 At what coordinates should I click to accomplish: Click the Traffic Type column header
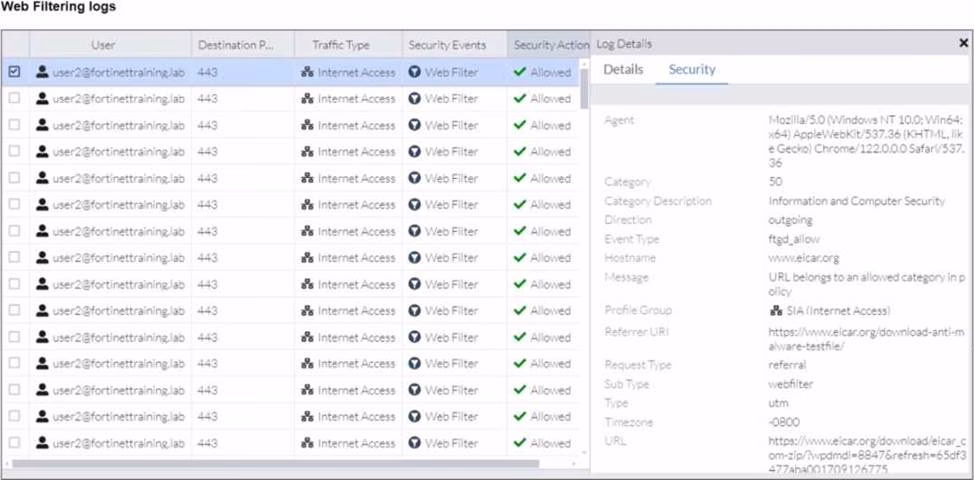pos(341,45)
